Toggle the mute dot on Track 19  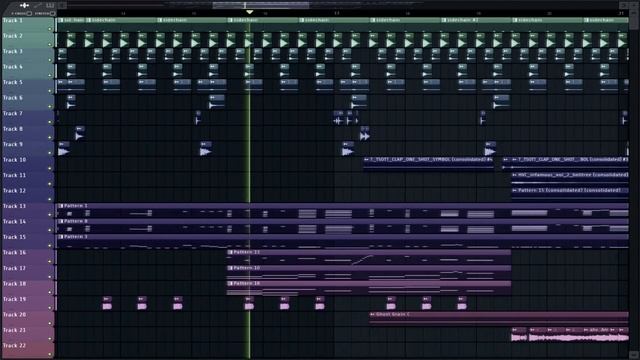coord(50,308)
